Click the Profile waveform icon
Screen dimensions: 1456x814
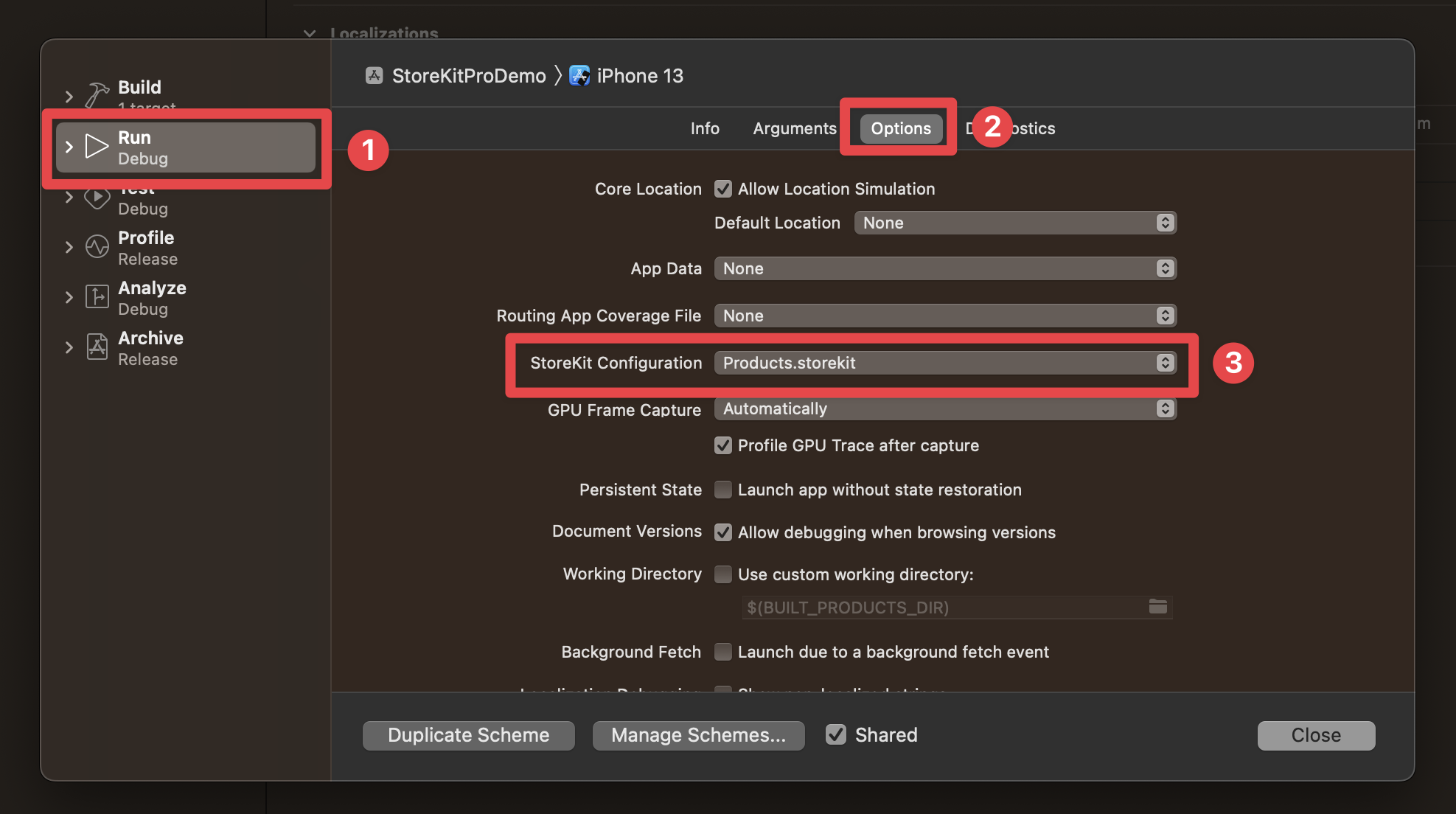(x=97, y=246)
